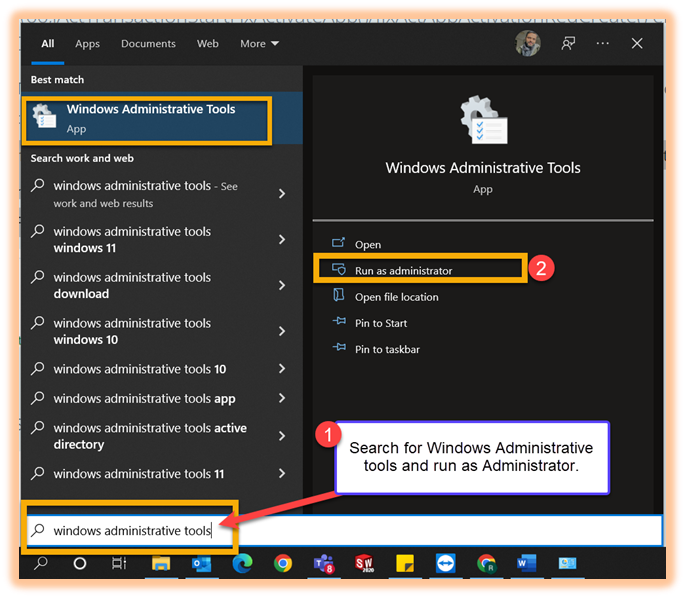Choose Pin to Start option
Screen dimensions: 685x598
pos(381,323)
